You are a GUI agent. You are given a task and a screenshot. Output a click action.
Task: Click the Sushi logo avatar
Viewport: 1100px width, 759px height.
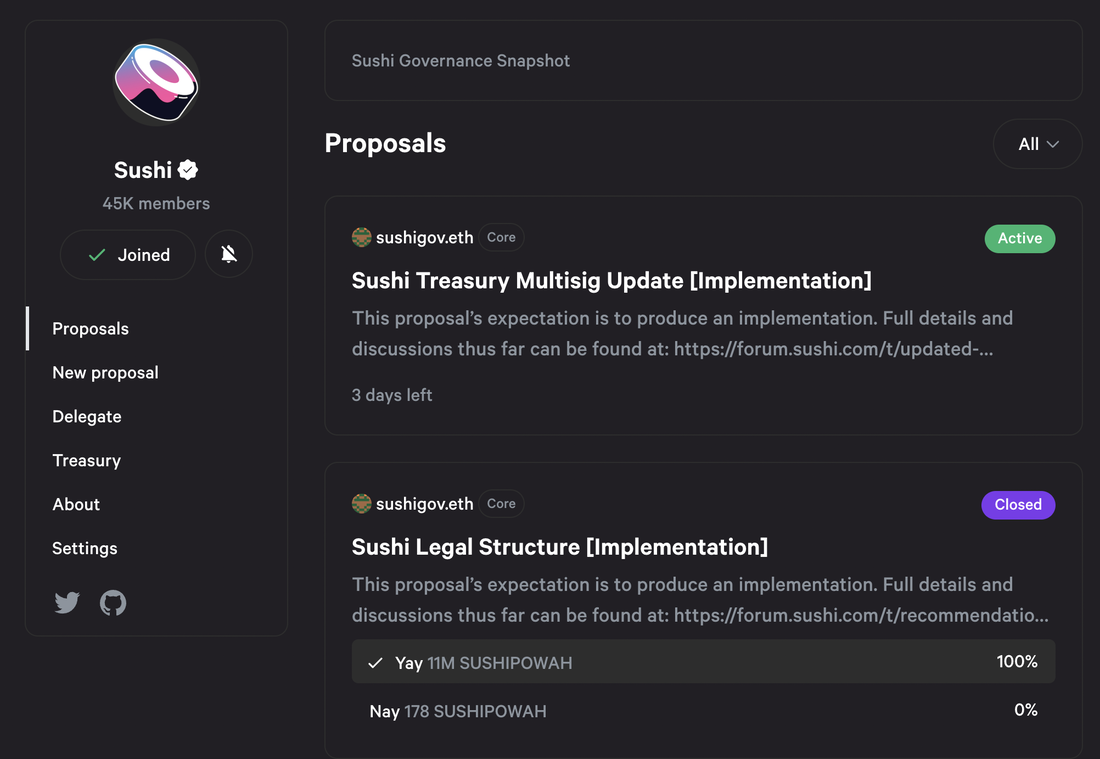(x=156, y=82)
